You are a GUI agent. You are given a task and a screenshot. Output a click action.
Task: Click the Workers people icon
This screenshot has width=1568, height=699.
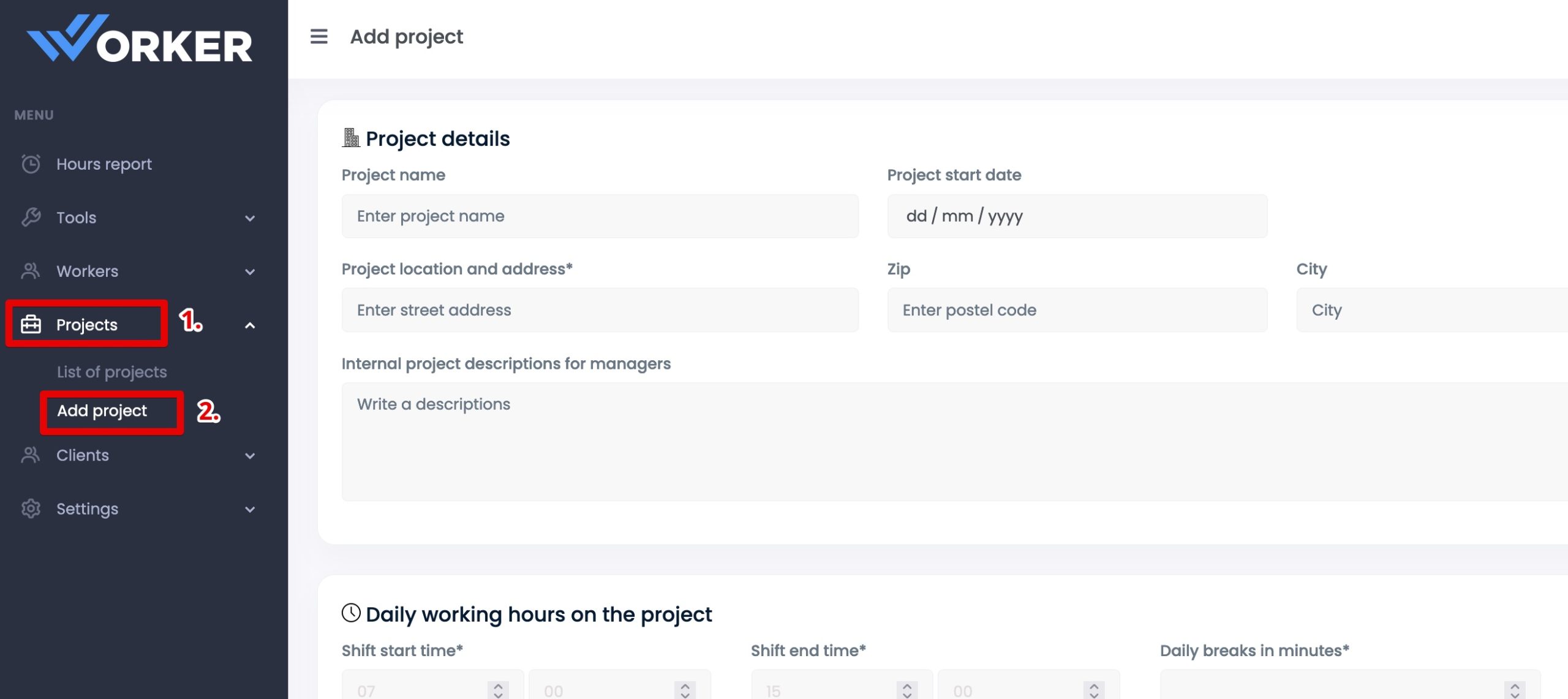31,271
